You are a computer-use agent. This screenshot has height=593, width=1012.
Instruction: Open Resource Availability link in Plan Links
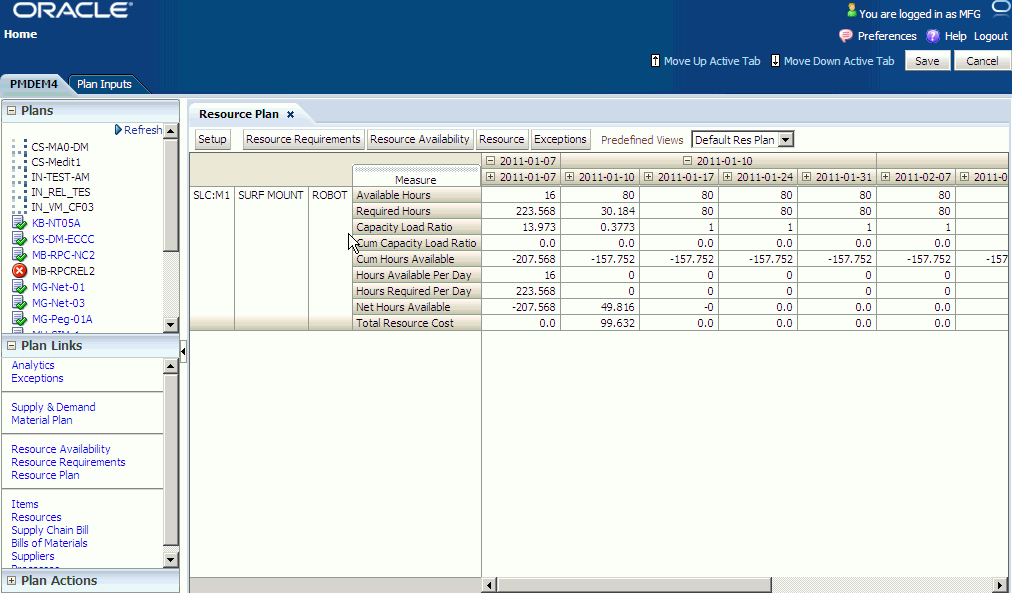point(61,449)
